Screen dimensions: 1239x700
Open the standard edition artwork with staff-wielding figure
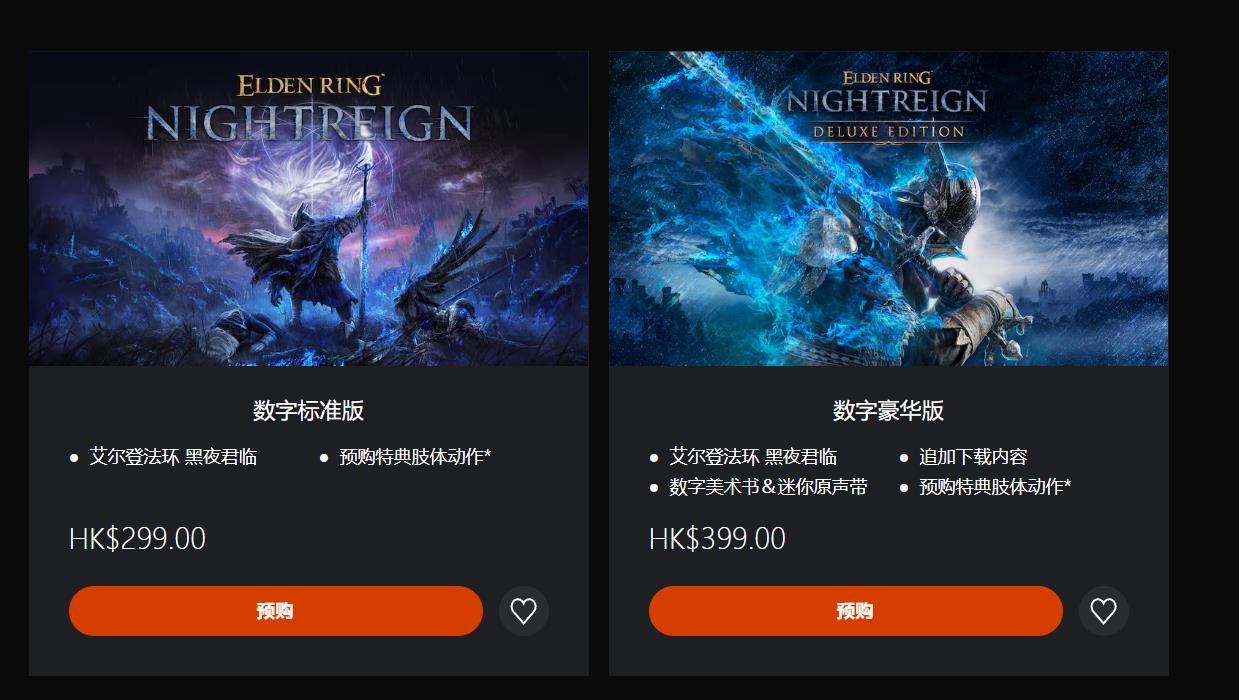click(309, 209)
